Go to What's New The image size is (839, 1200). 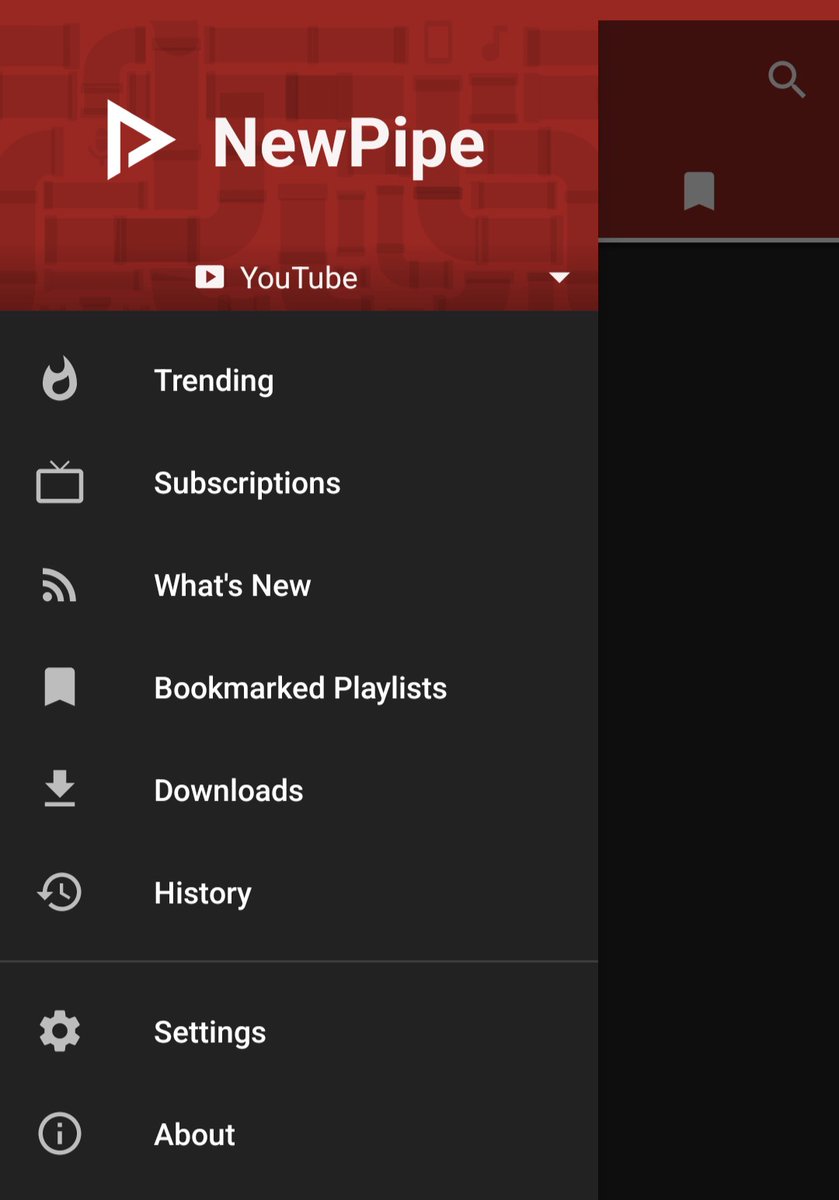click(x=299, y=585)
